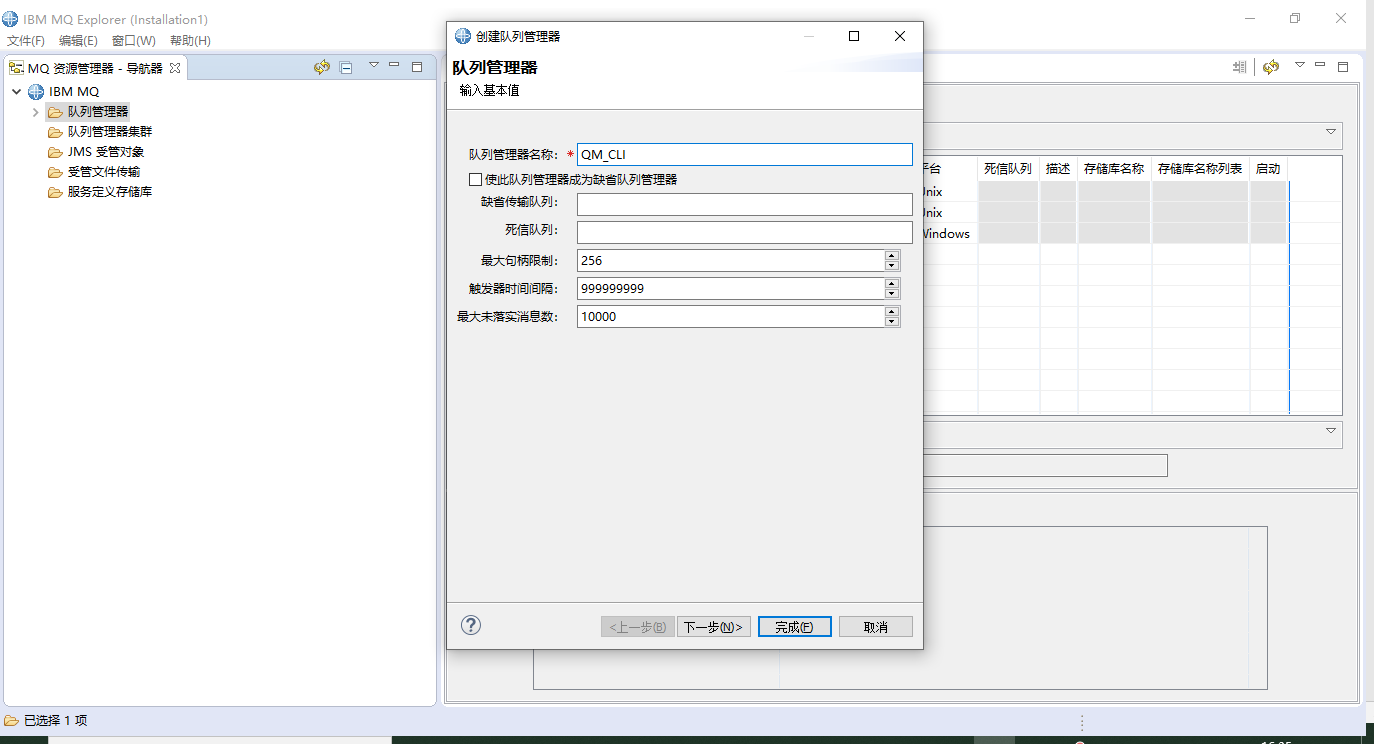Click the up stepper of 最大句柄限制
1374x744 pixels.
pyautogui.click(x=891, y=255)
